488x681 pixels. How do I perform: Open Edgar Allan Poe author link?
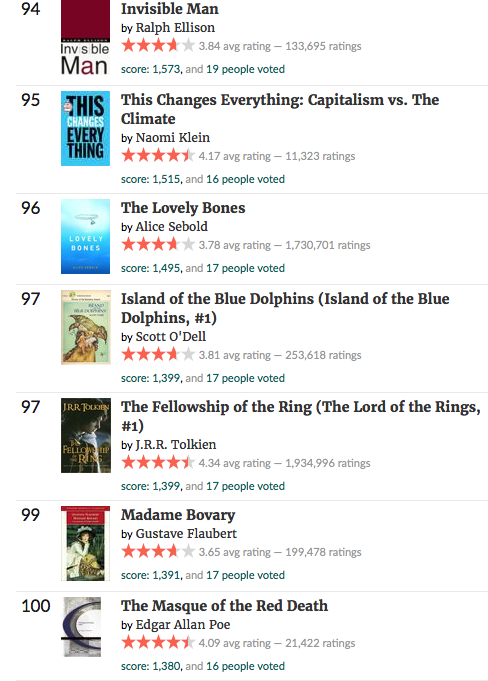183,625
